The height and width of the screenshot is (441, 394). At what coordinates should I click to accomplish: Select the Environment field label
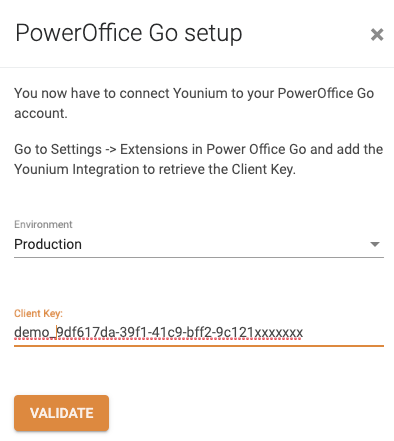[43, 224]
